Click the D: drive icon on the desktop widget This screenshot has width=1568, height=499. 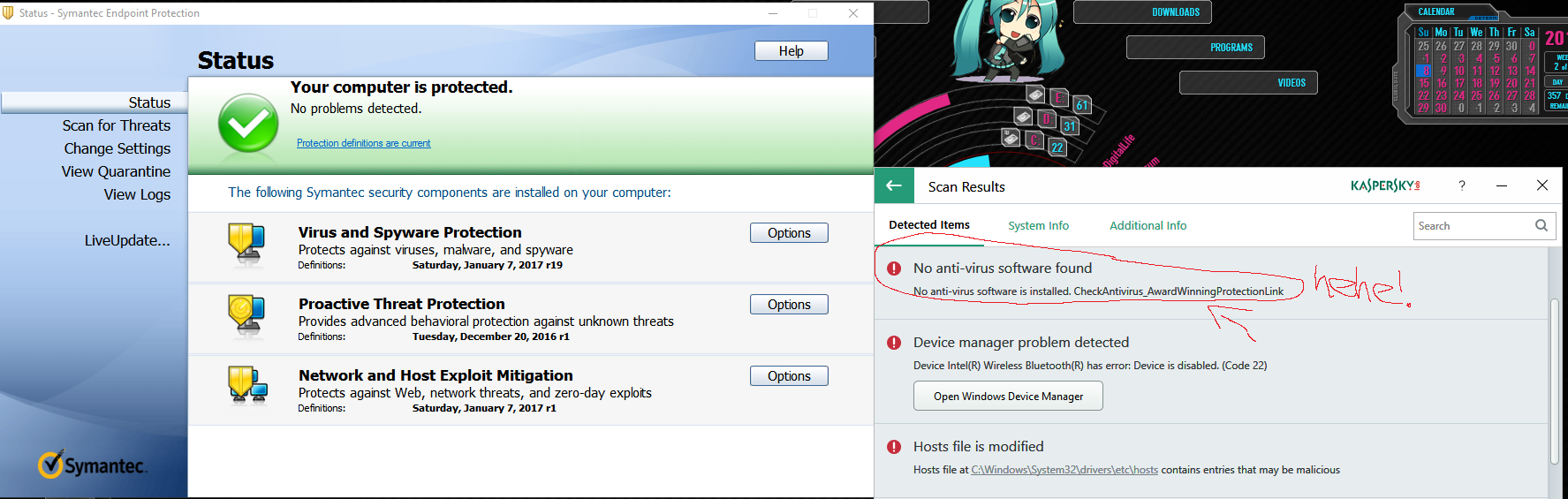[x=1023, y=117]
